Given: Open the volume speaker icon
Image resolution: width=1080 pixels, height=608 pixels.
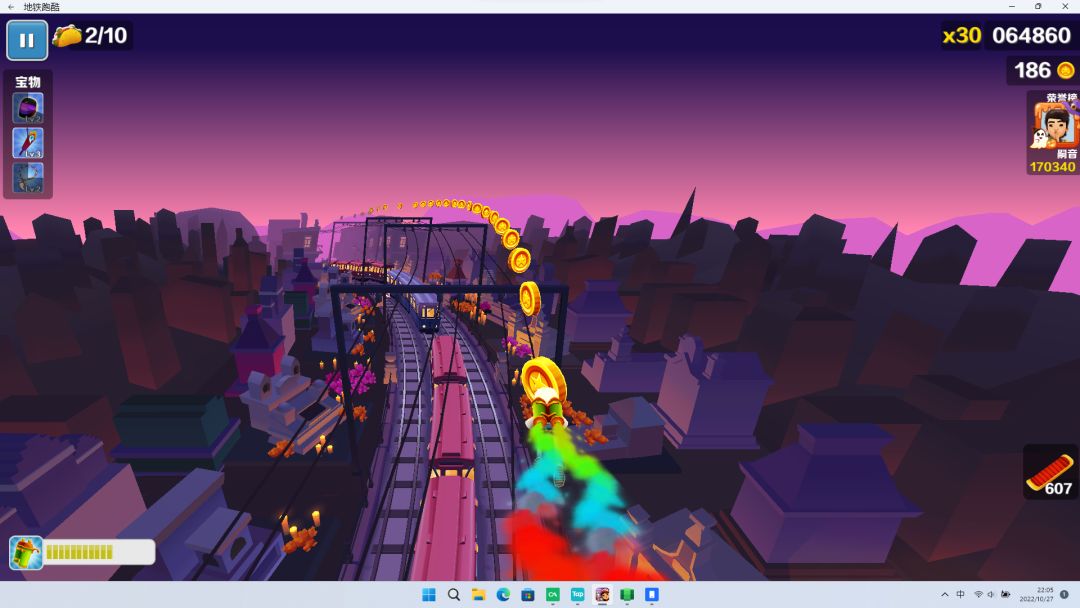Looking at the screenshot, I should click(991, 594).
